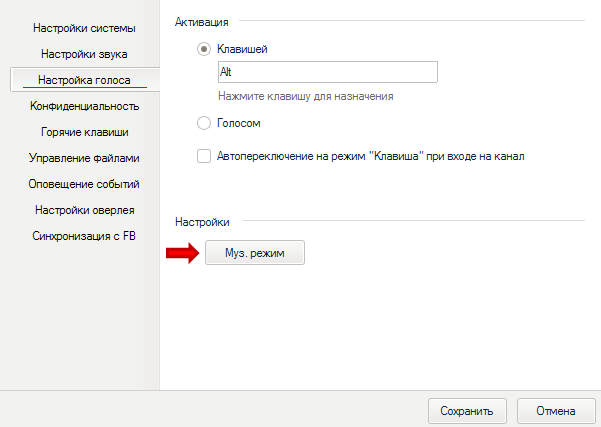Image resolution: width=601 pixels, height=427 pixels.
Task: Click the Alt key assignment field
Action: (328, 72)
